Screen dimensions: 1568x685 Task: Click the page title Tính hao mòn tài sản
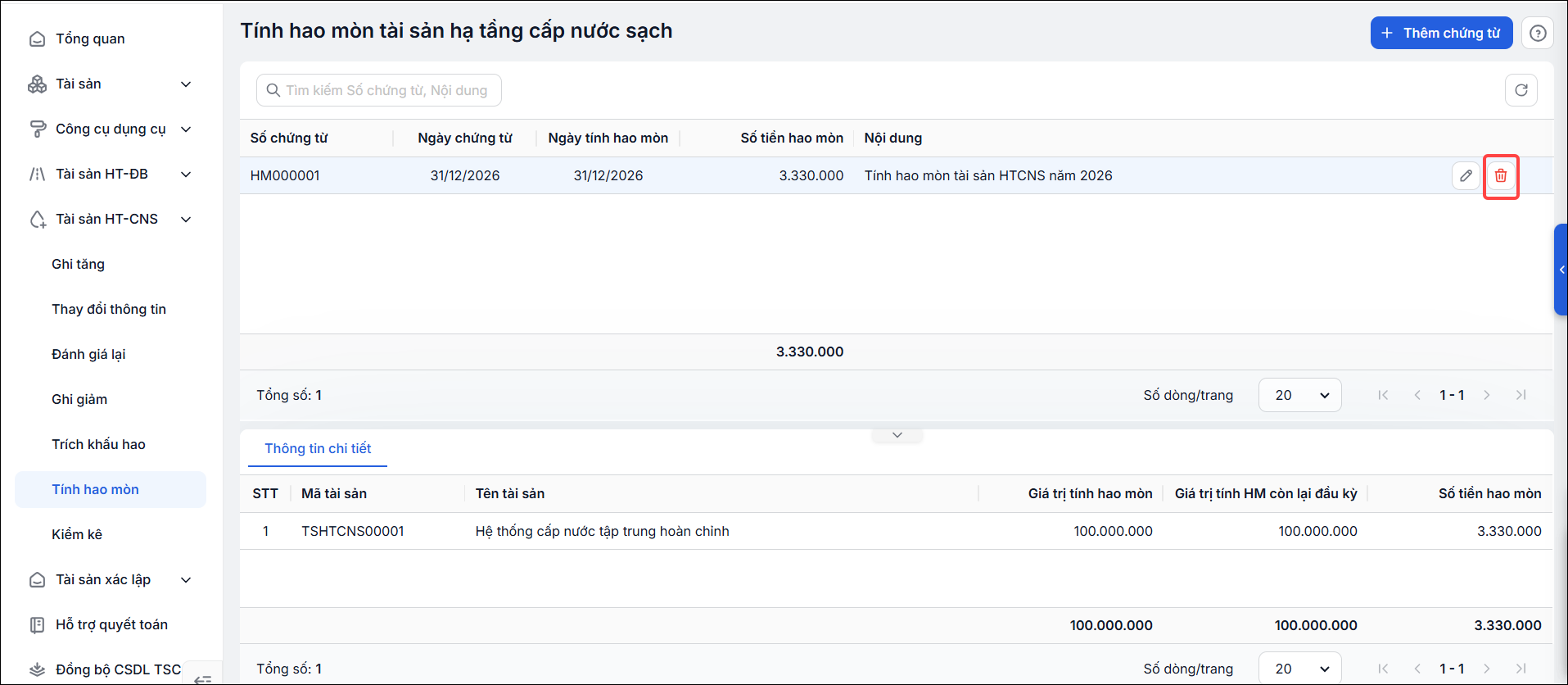[x=456, y=31]
